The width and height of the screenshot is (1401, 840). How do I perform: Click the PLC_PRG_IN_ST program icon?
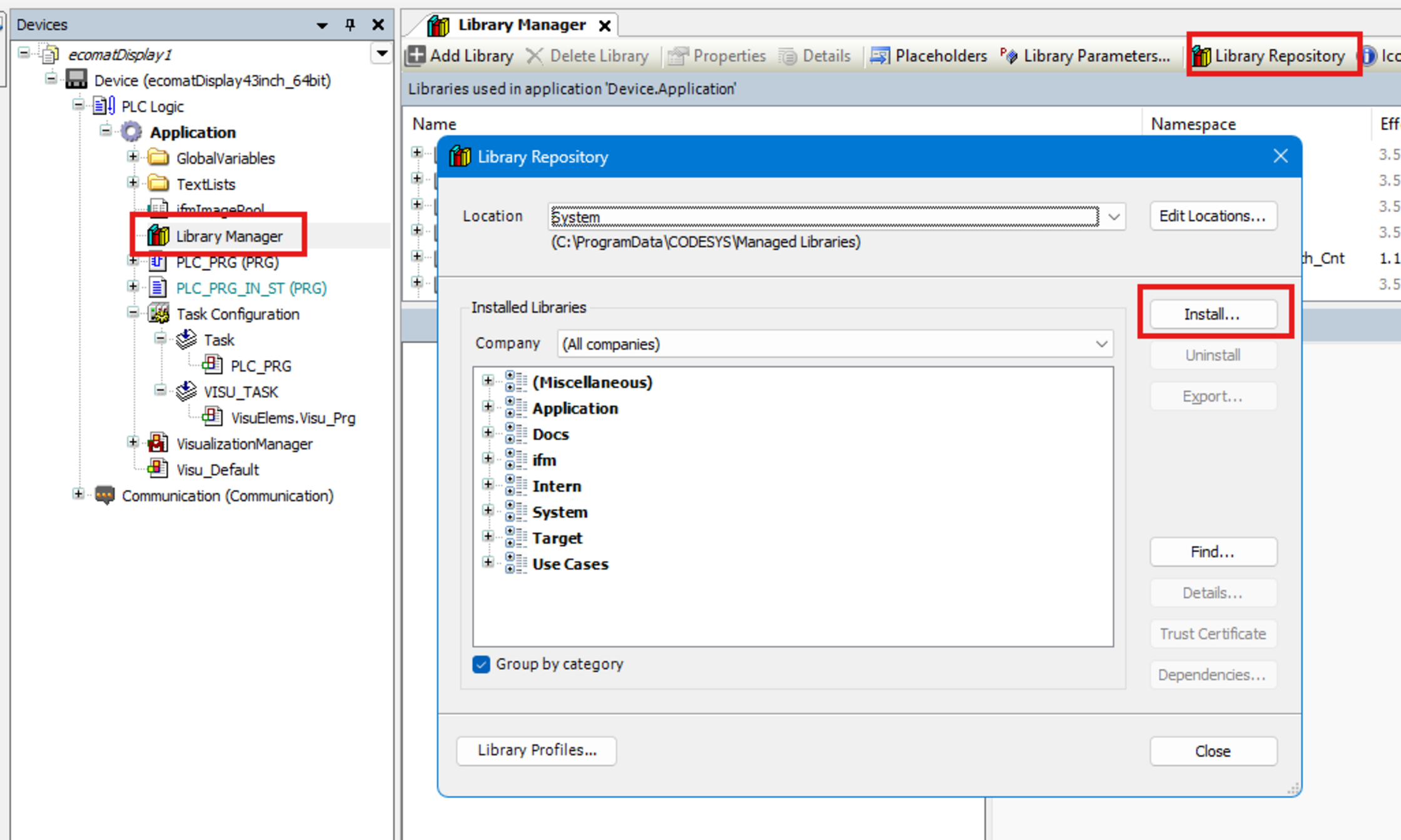pos(158,288)
